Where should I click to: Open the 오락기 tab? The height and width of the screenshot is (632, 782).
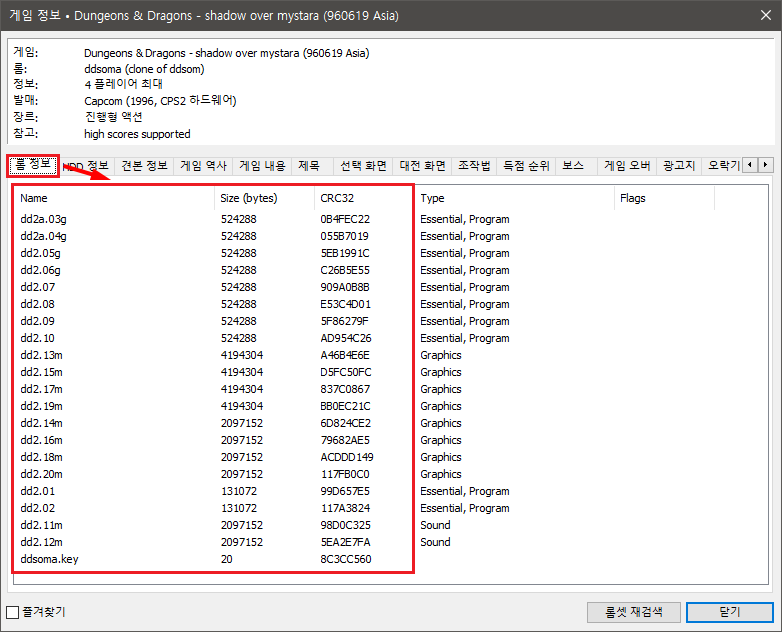[722, 166]
